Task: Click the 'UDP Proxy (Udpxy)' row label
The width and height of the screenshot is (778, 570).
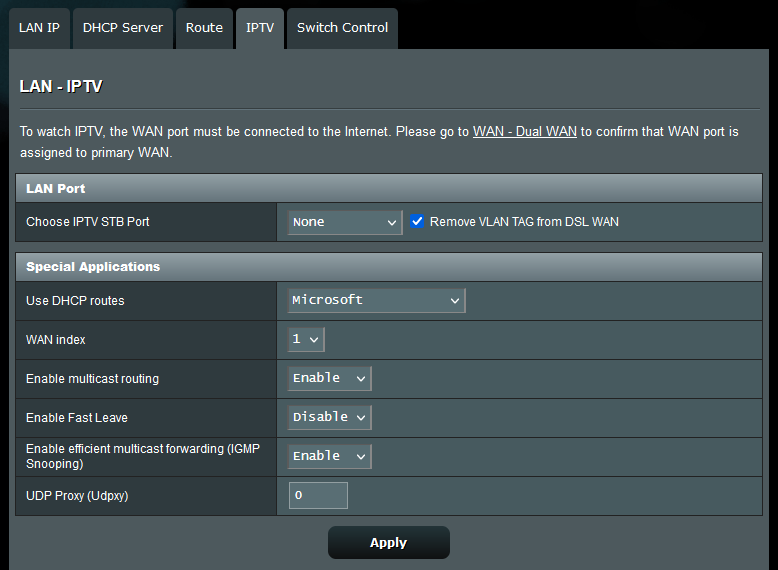Action: coord(77,495)
